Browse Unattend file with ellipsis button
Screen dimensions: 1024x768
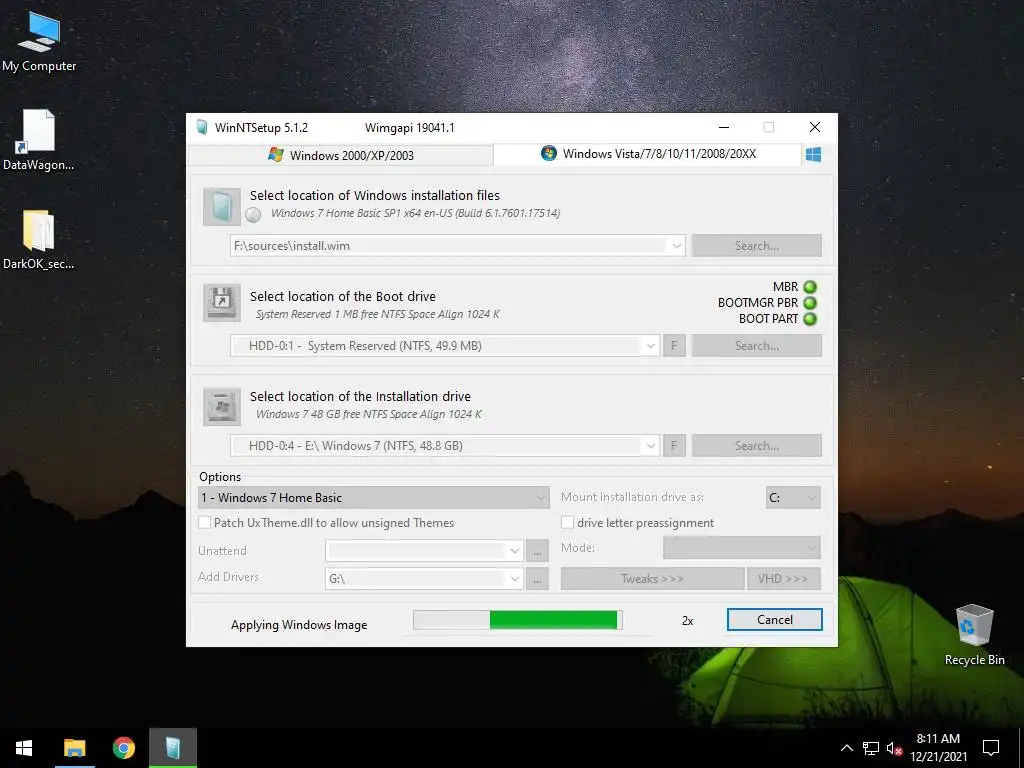pyautogui.click(x=537, y=551)
